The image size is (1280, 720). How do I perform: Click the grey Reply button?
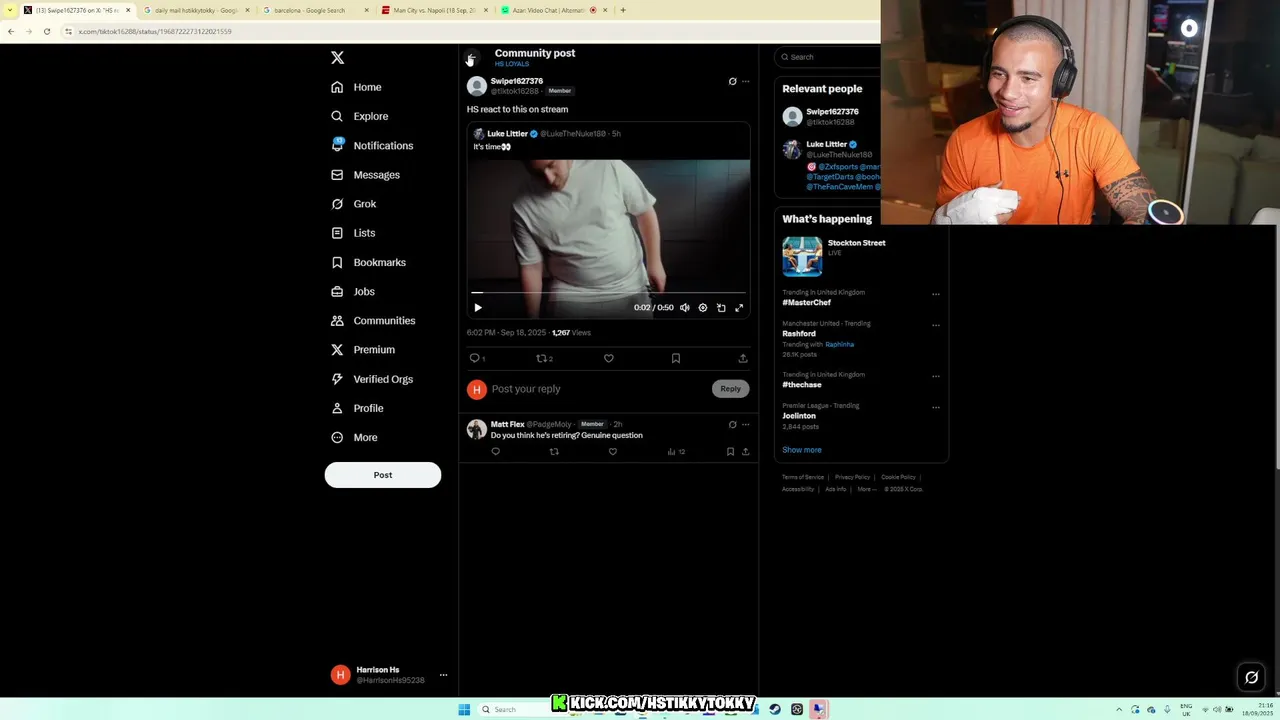[x=731, y=389]
